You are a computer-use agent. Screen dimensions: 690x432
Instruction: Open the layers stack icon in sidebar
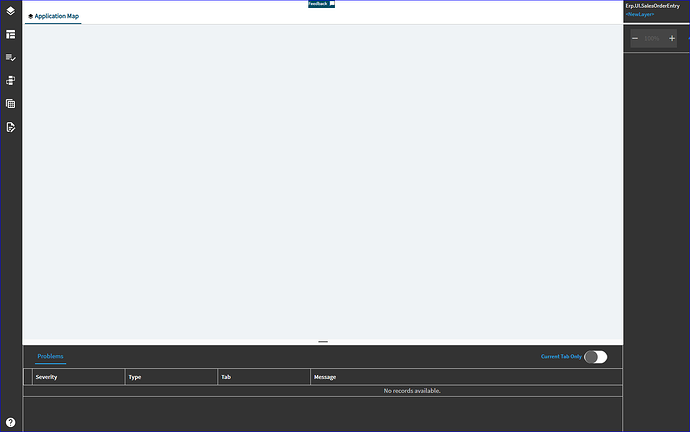11,11
